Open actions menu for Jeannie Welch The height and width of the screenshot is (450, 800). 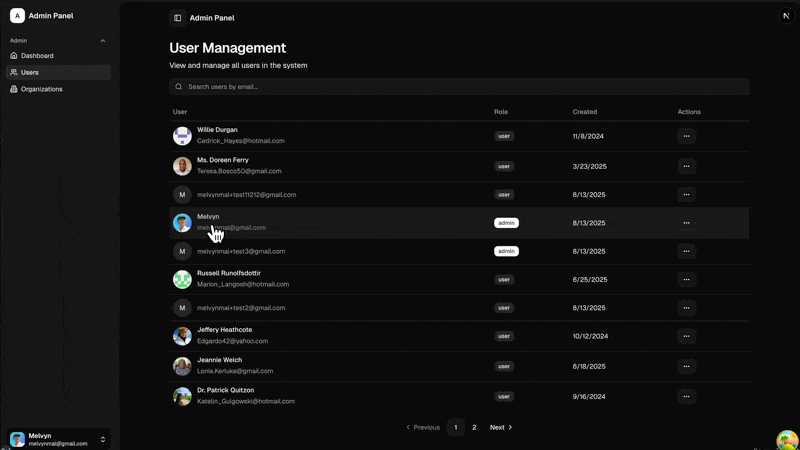(686, 366)
